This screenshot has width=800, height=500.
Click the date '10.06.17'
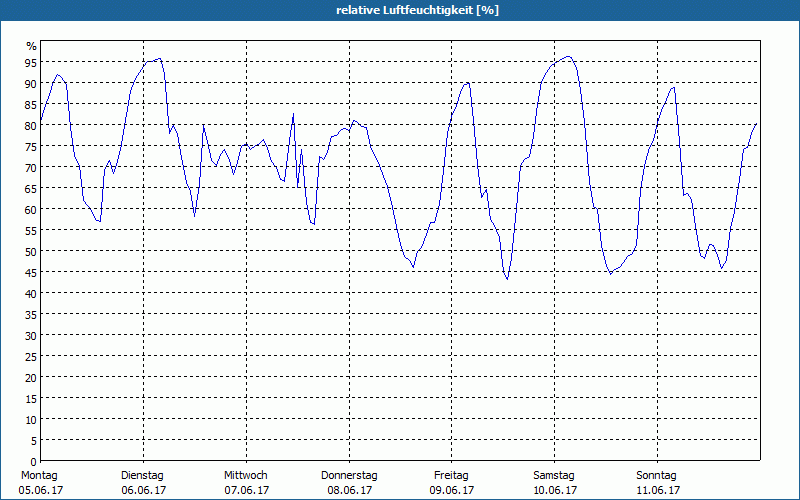[x=555, y=490]
